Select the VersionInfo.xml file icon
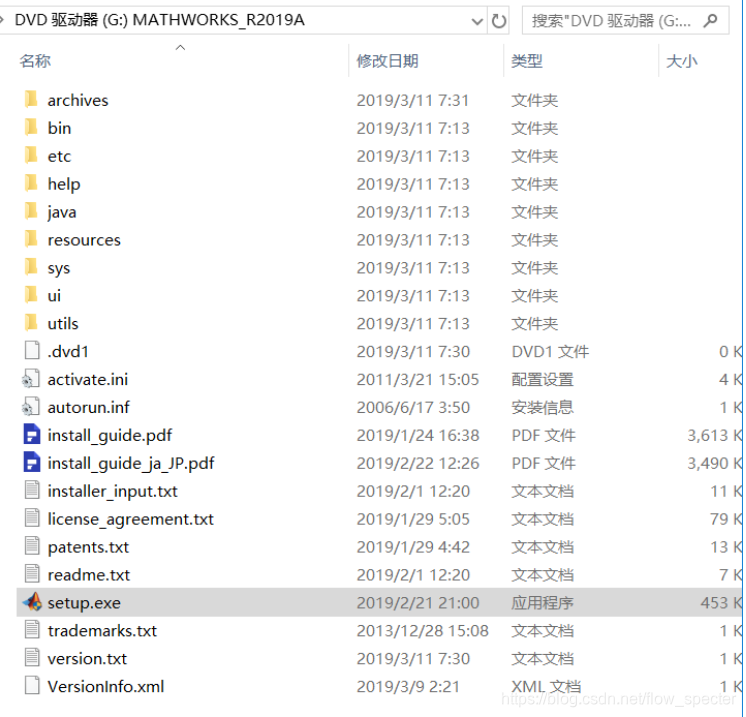 tap(32, 687)
